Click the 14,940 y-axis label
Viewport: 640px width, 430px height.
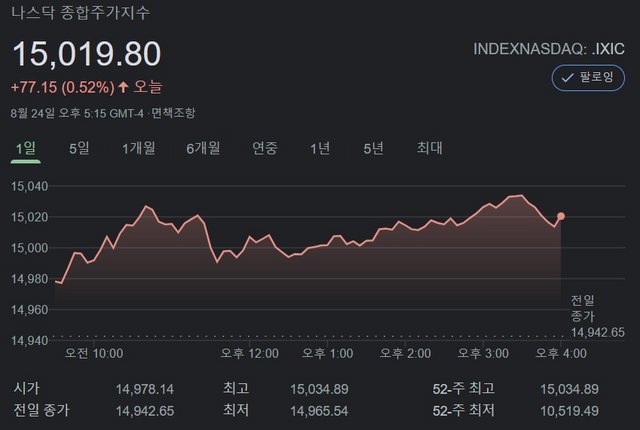[29, 340]
